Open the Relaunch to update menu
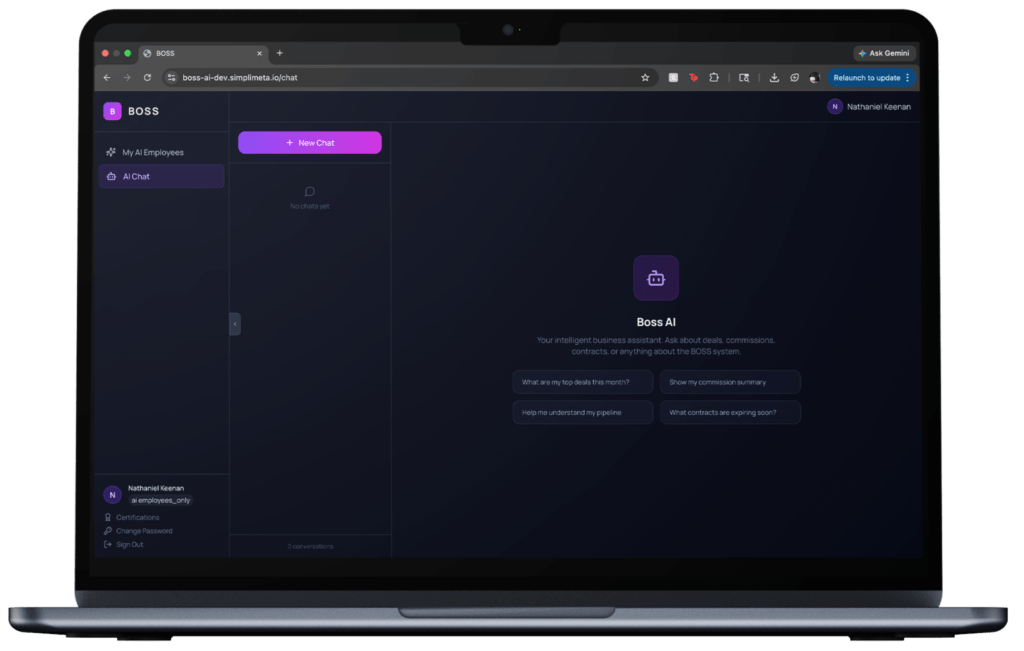1024x651 pixels. (x=869, y=77)
